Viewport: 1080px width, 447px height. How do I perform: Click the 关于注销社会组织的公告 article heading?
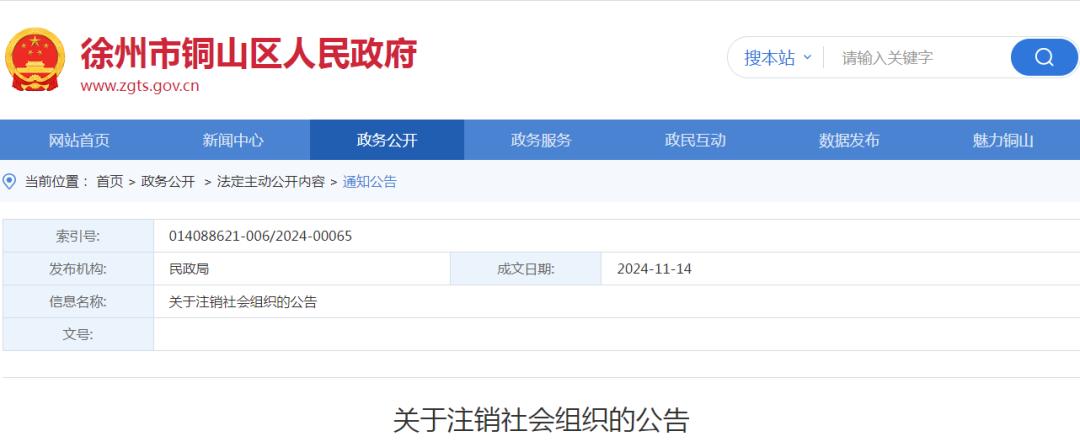(x=540, y=420)
